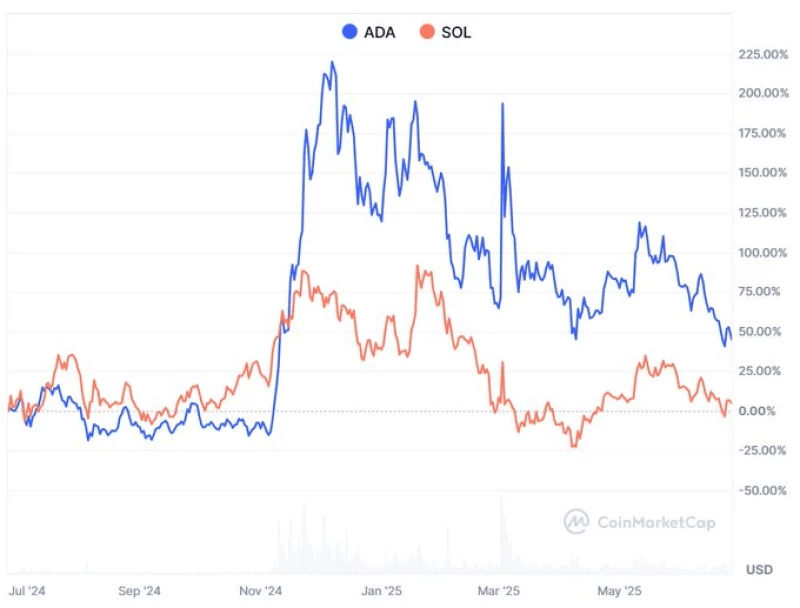Viewport: 800px width, 608px height.
Task: Toggle the SOL series label in legend
Action: pyautogui.click(x=455, y=32)
